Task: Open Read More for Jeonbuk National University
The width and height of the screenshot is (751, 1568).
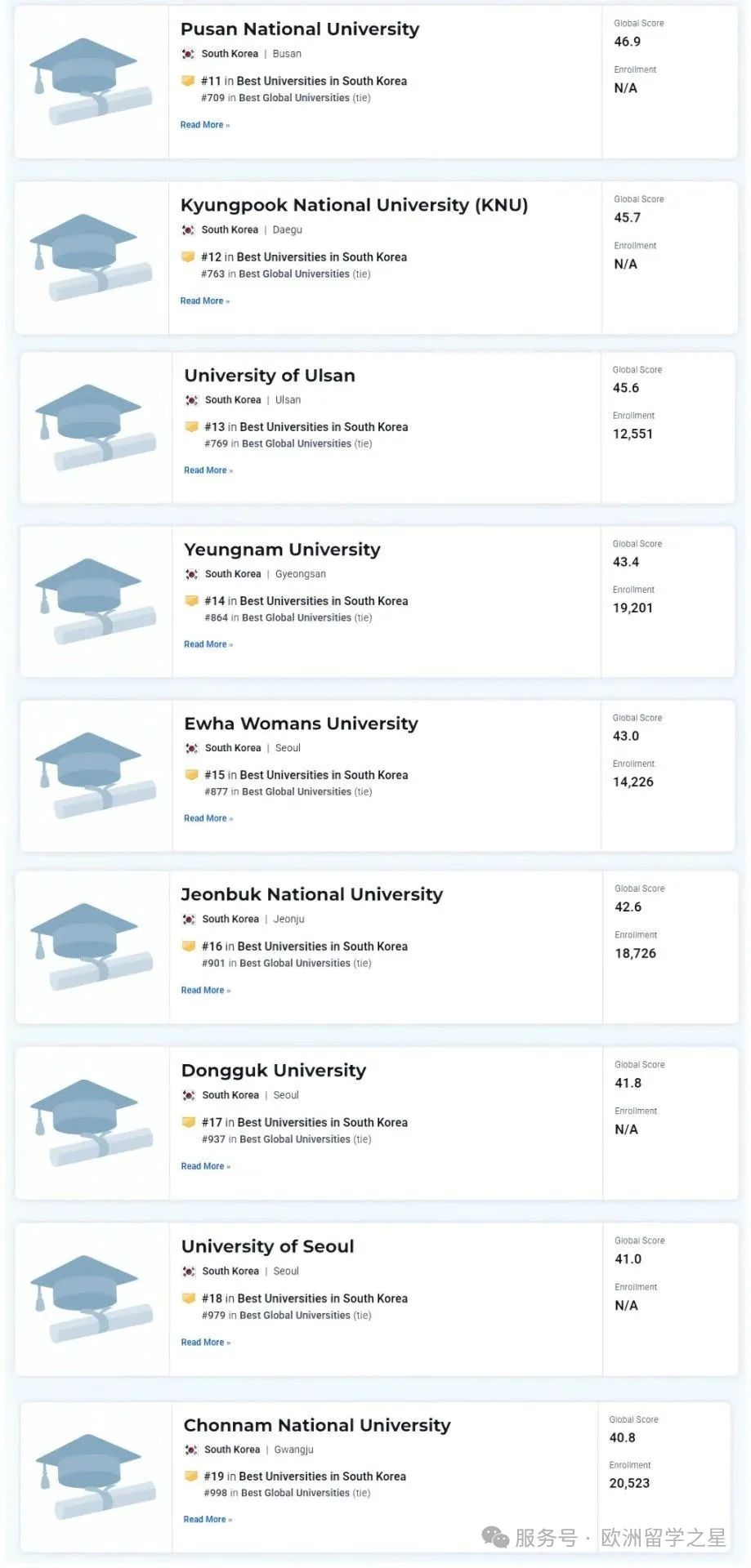Action: pyautogui.click(x=205, y=991)
